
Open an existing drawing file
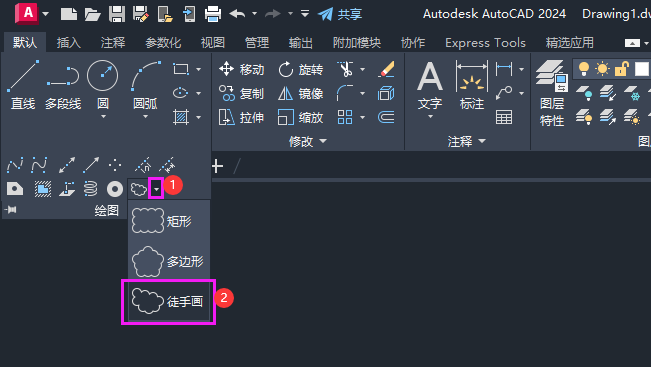[92, 14]
